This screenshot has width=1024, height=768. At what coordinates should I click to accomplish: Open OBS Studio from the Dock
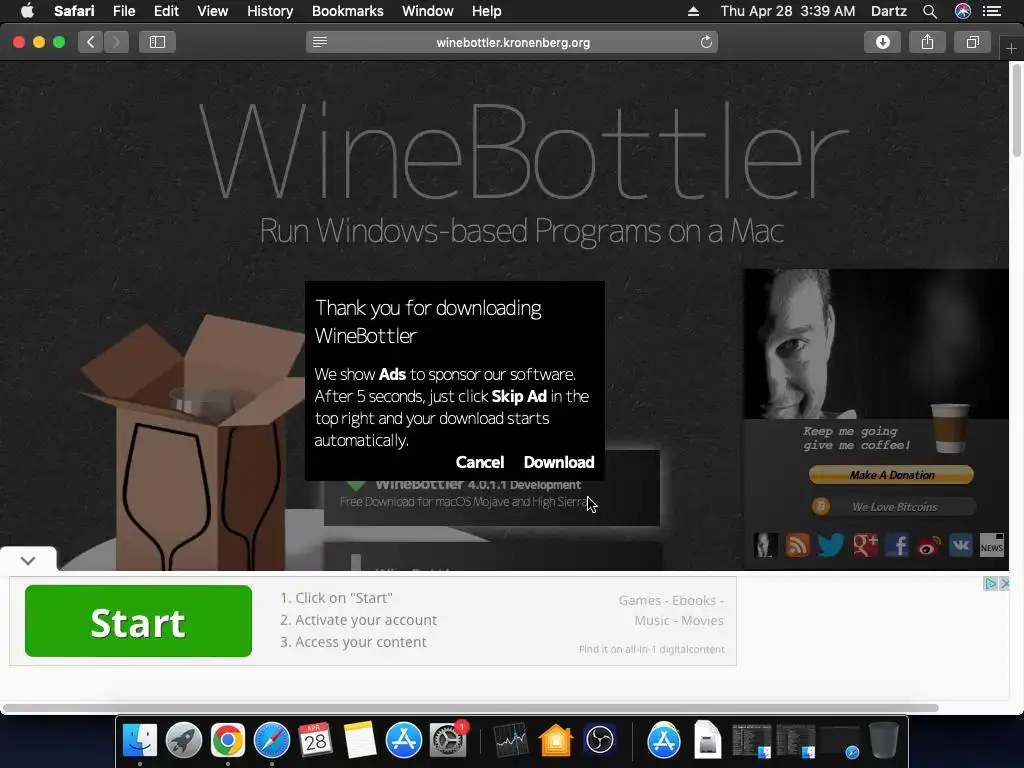coord(600,741)
